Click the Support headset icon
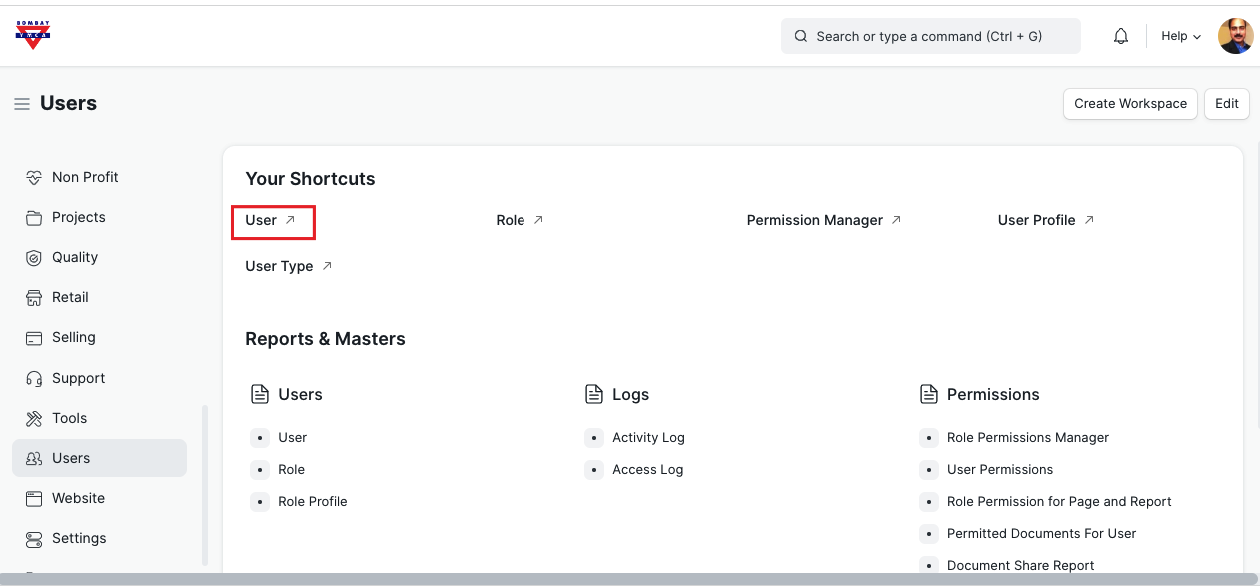 (34, 378)
